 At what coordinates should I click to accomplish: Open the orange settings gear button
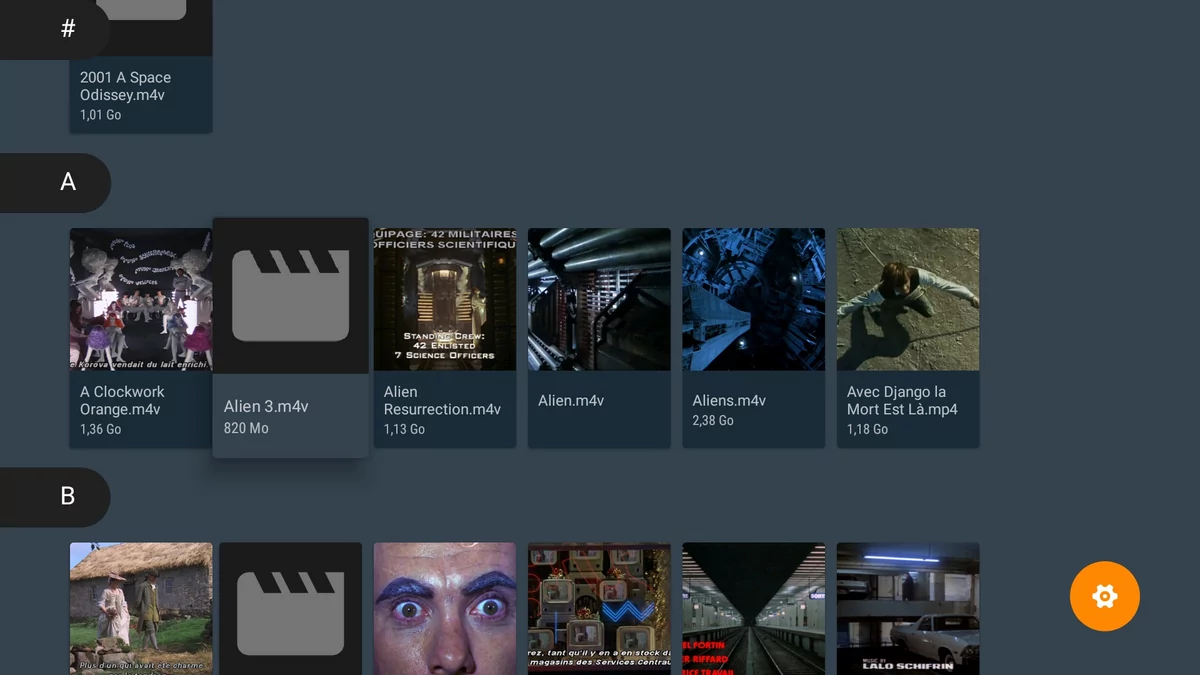1104,597
